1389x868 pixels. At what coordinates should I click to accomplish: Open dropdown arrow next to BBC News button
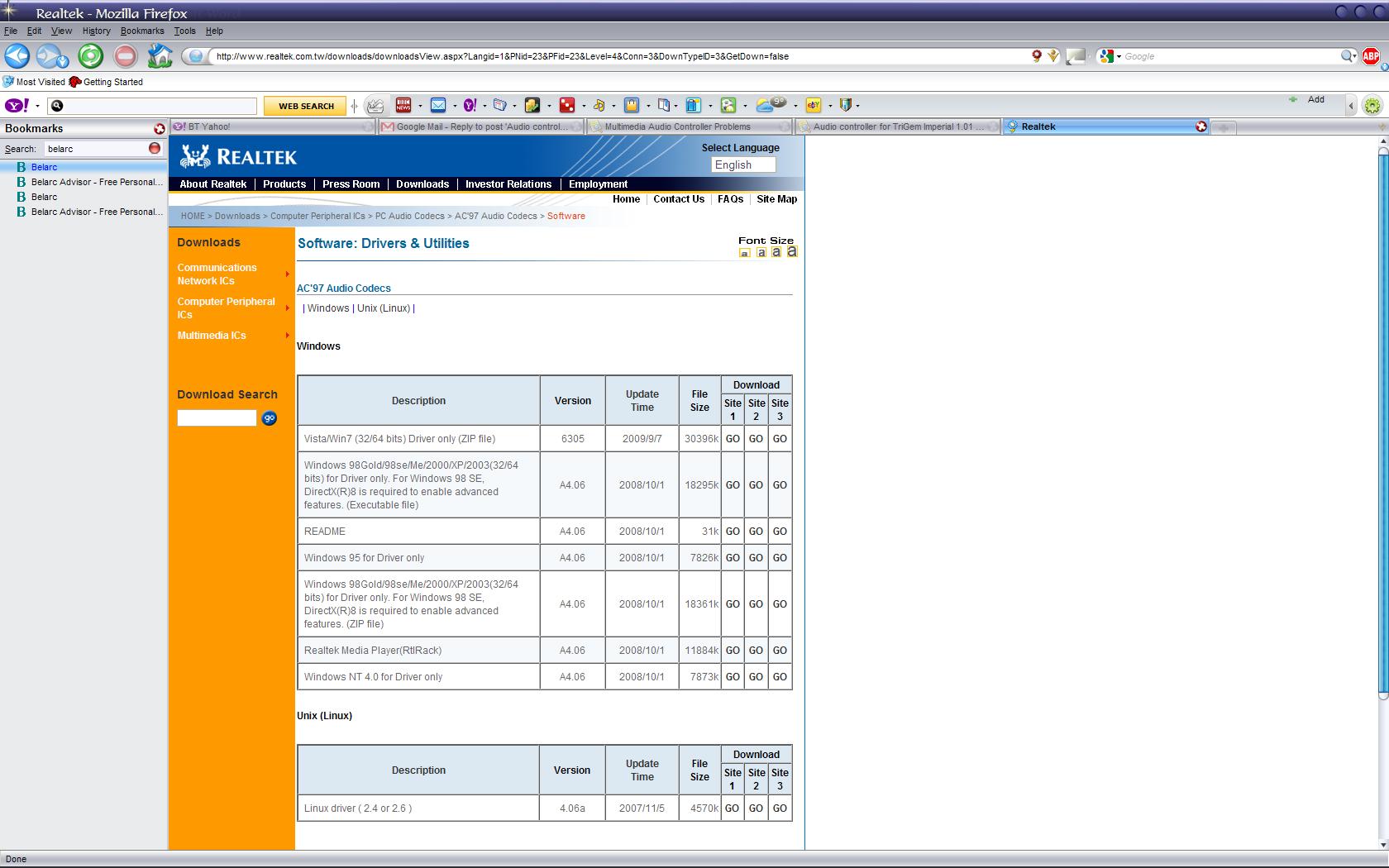coord(420,106)
